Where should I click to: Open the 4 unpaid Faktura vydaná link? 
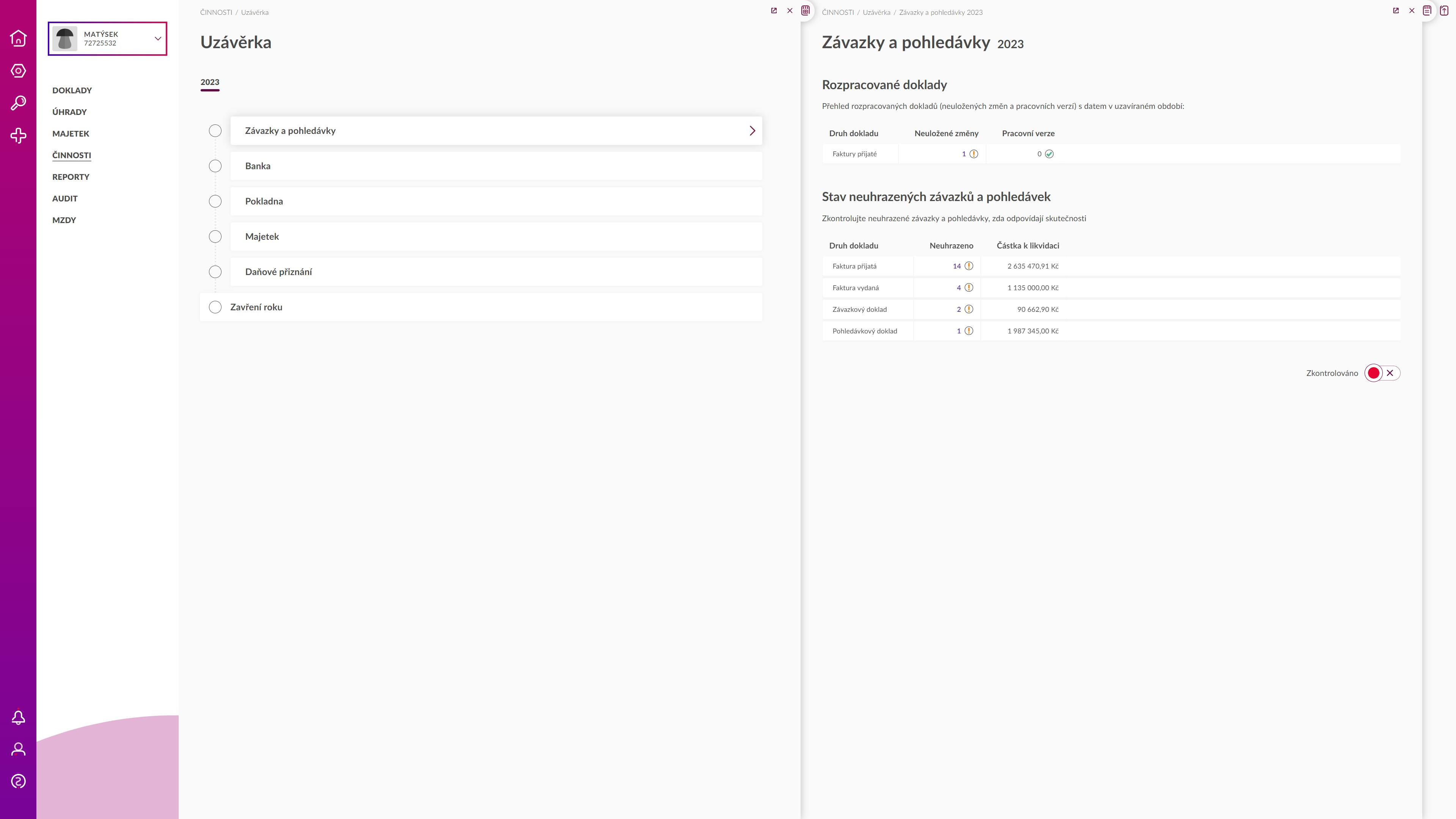959,288
